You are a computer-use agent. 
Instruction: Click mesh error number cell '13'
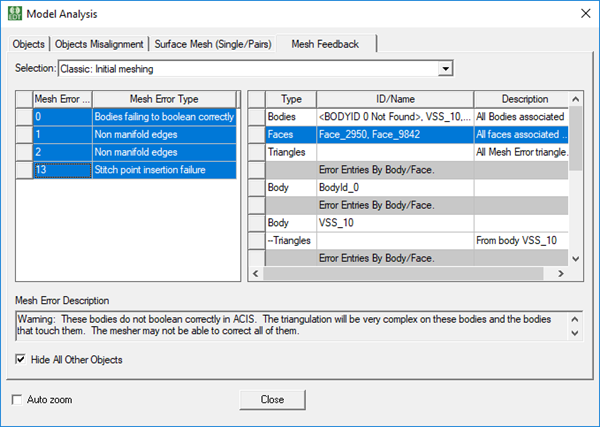click(63, 169)
